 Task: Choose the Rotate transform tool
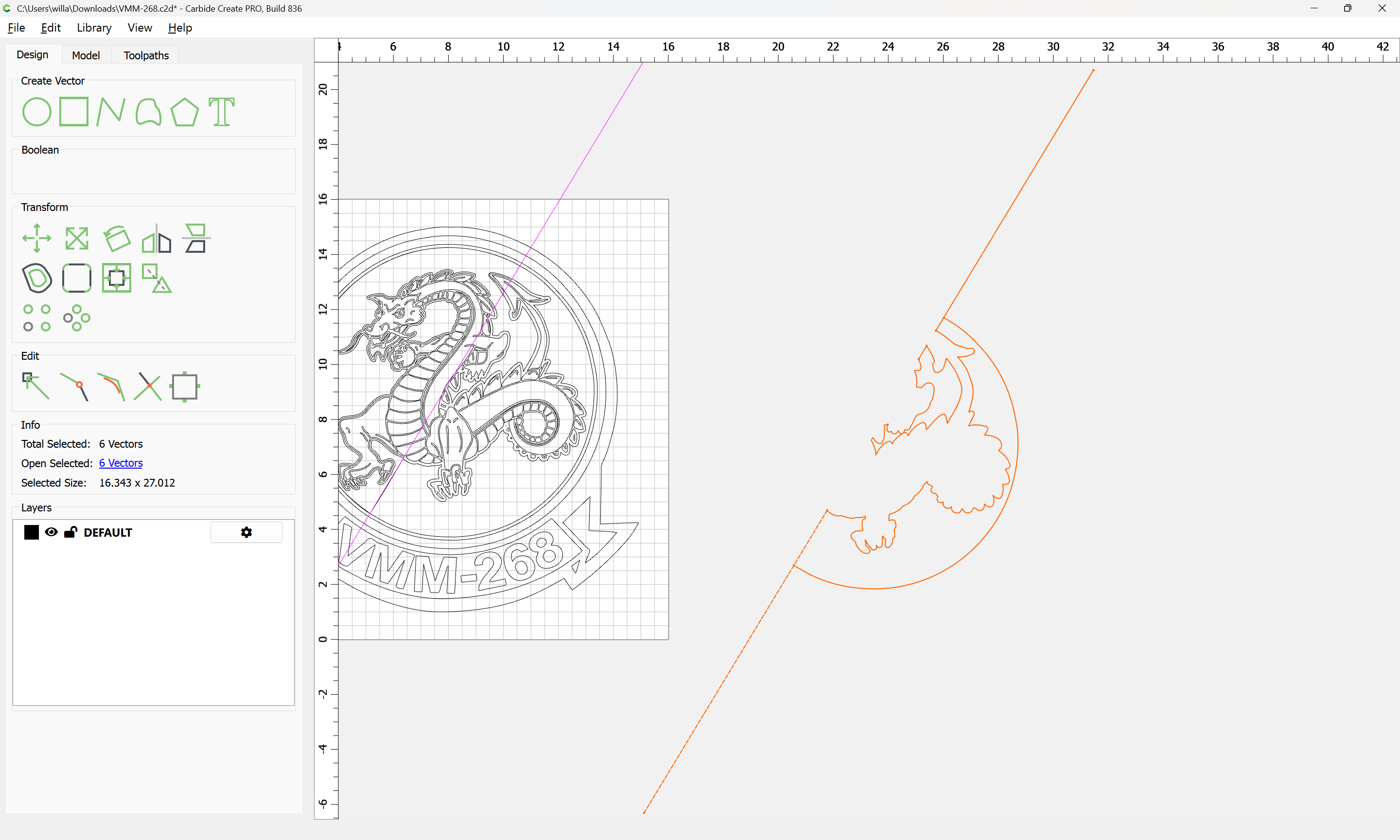117,238
